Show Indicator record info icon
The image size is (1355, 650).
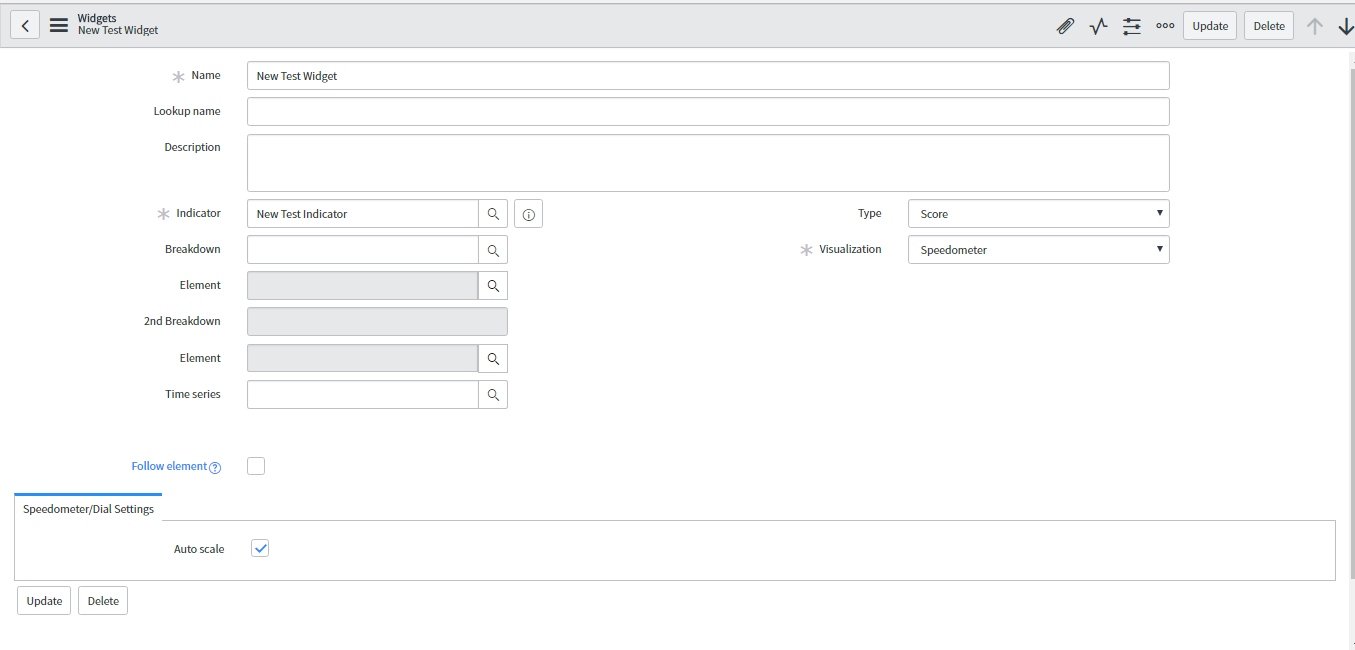pos(529,214)
